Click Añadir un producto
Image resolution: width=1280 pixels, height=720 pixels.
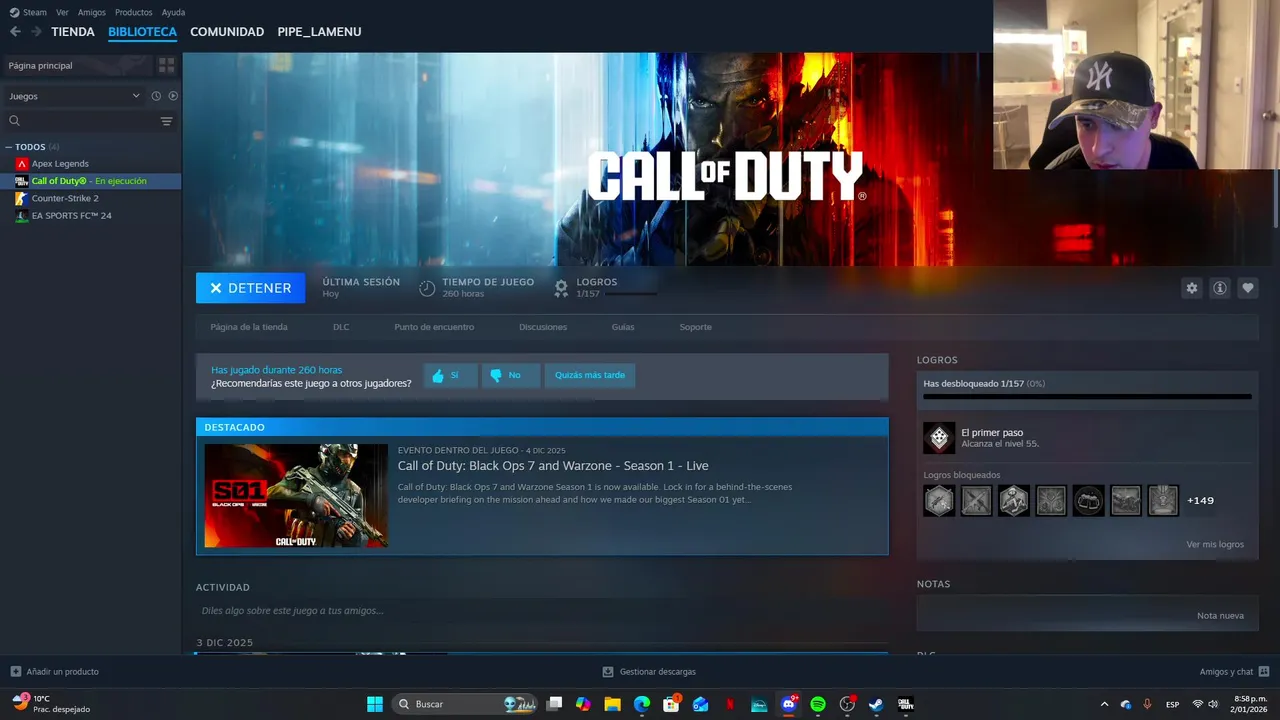(54, 672)
